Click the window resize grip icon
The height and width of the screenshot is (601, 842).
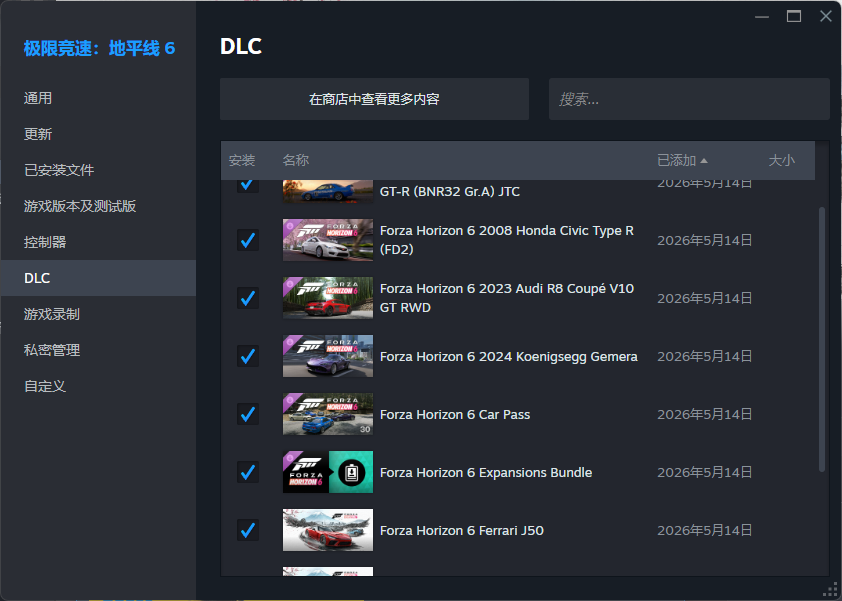pyautogui.click(x=830, y=589)
